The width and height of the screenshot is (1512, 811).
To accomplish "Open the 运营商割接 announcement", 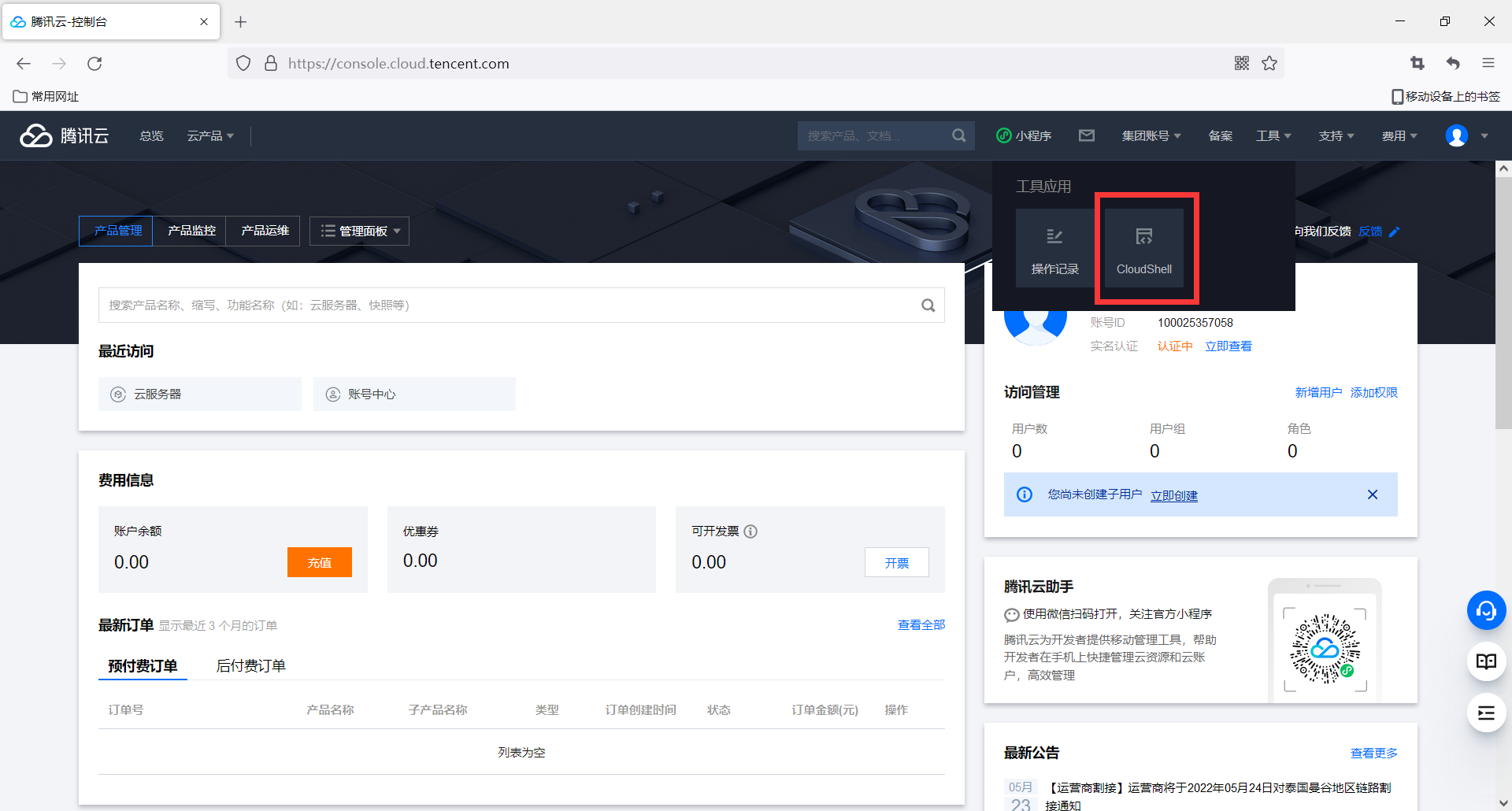I will [1218, 795].
